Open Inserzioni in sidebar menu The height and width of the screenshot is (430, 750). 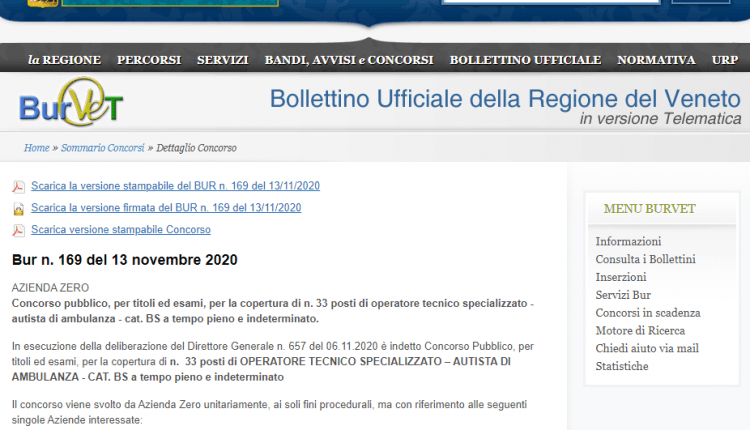pyautogui.click(x=621, y=277)
